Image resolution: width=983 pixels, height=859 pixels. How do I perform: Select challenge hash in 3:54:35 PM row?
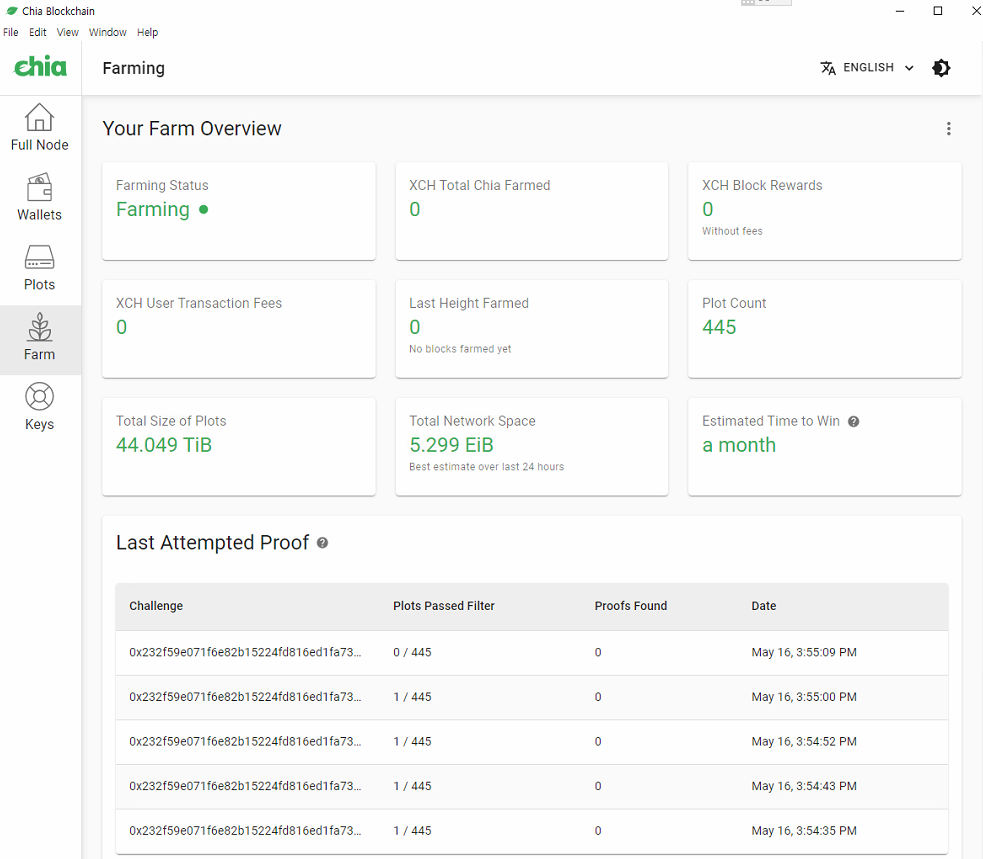(x=245, y=830)
